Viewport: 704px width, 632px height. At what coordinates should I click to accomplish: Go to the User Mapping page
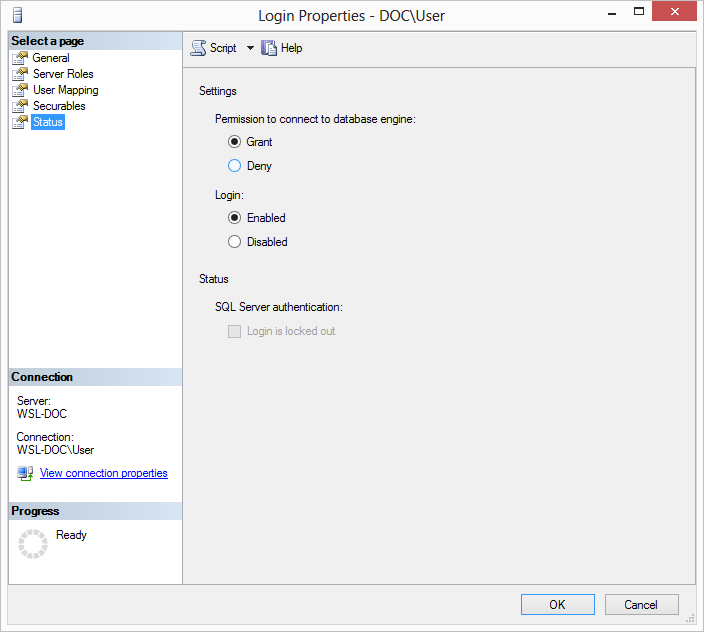pos(66,90)
